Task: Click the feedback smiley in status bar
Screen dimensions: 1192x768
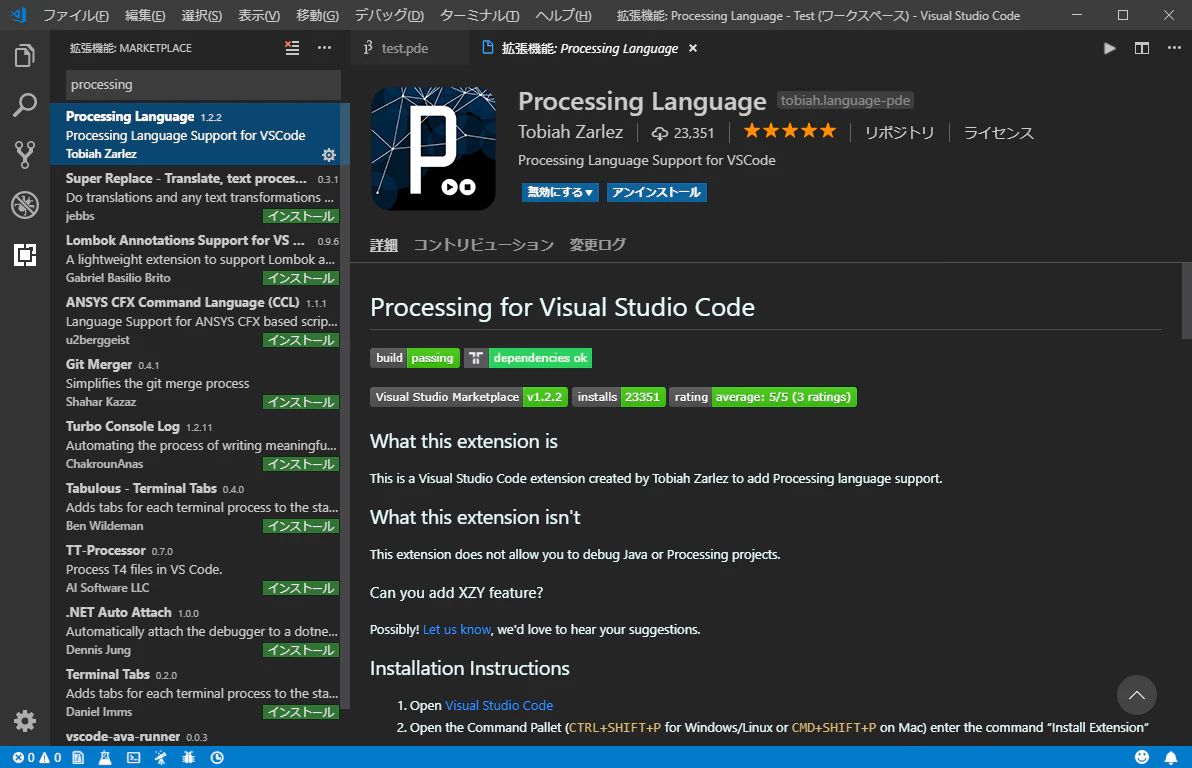Action: pyautogui.click(x=1142, y=757)
